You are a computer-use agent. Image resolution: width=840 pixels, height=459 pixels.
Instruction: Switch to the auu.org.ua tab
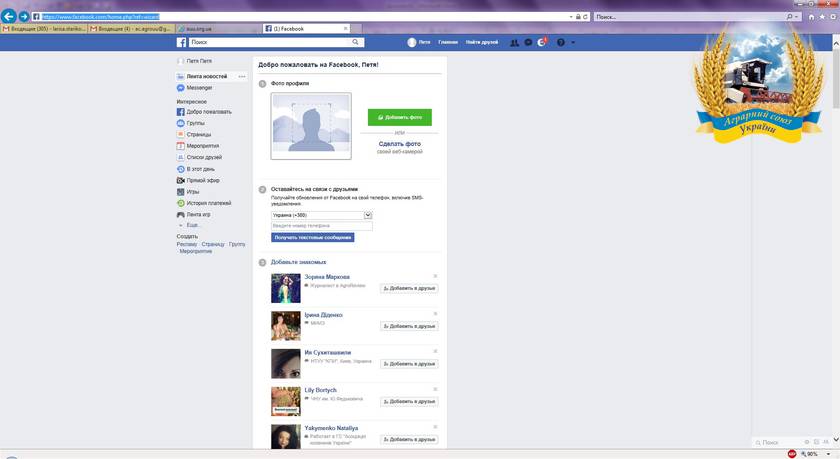click(x=218, y=28)
